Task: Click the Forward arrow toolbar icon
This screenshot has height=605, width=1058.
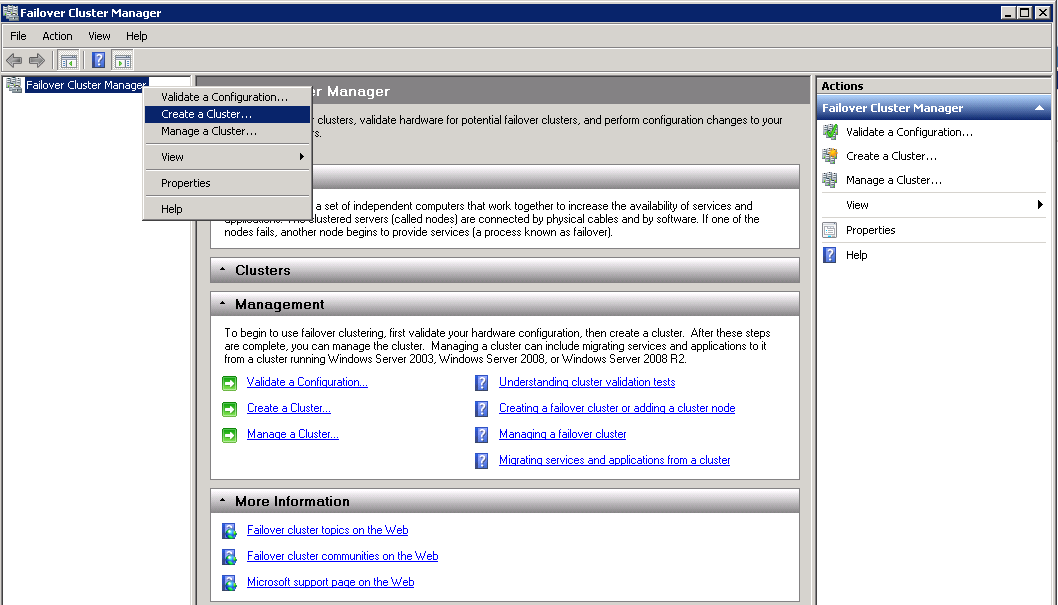Action: (37, 60)
